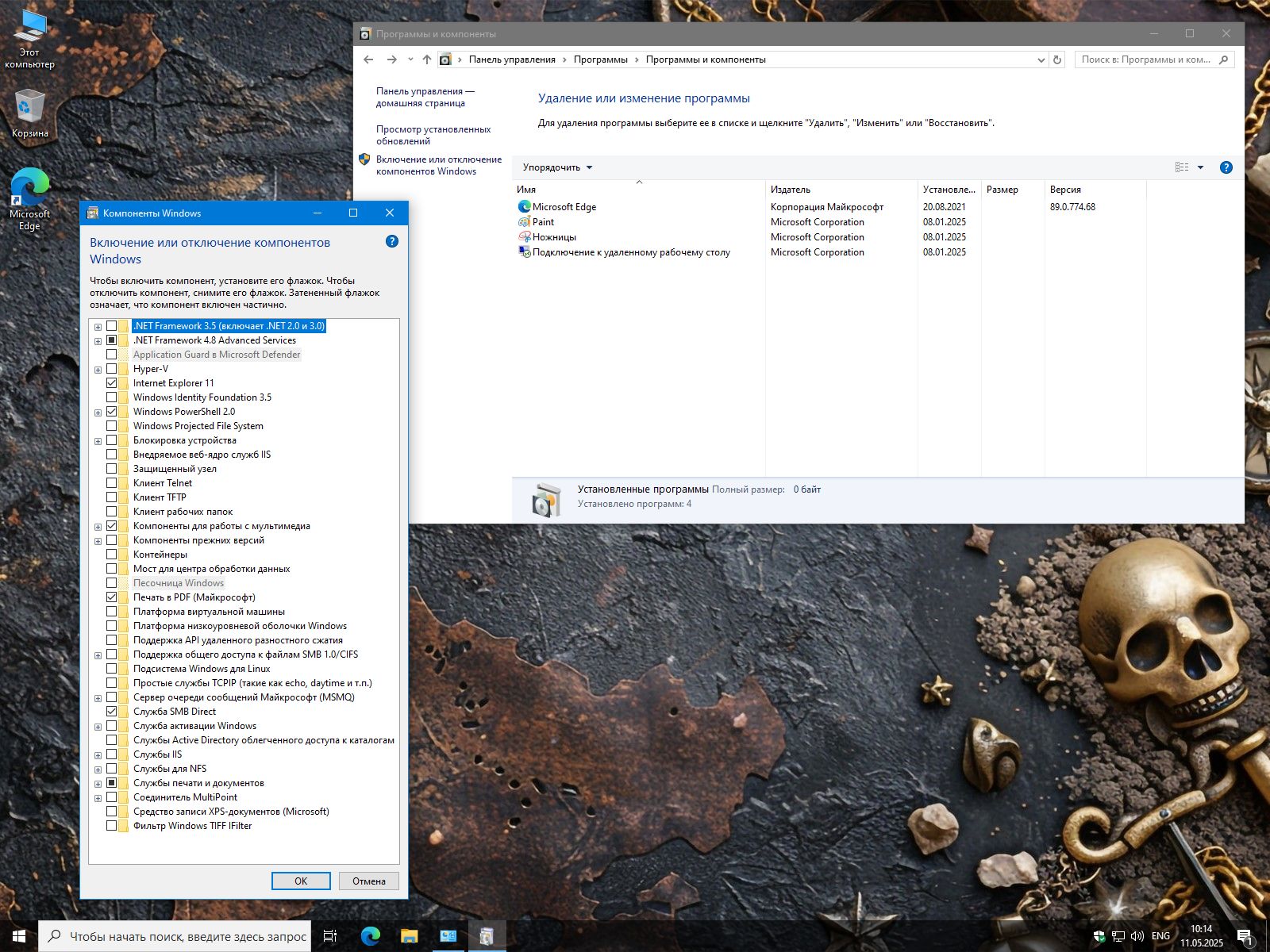1270x952 pixels.
Task: Sort programs by Версия column header
Action: (x=1095, y=190)
